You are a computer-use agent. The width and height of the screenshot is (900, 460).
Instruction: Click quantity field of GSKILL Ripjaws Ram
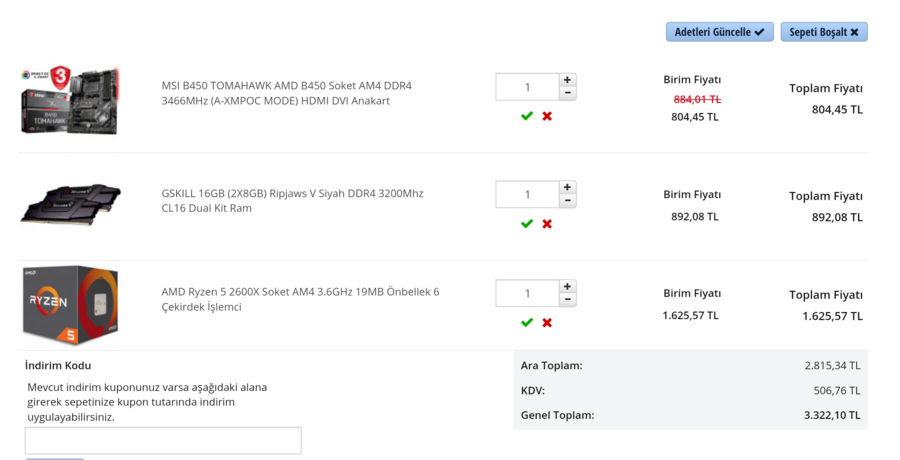[x=527, y=195]
